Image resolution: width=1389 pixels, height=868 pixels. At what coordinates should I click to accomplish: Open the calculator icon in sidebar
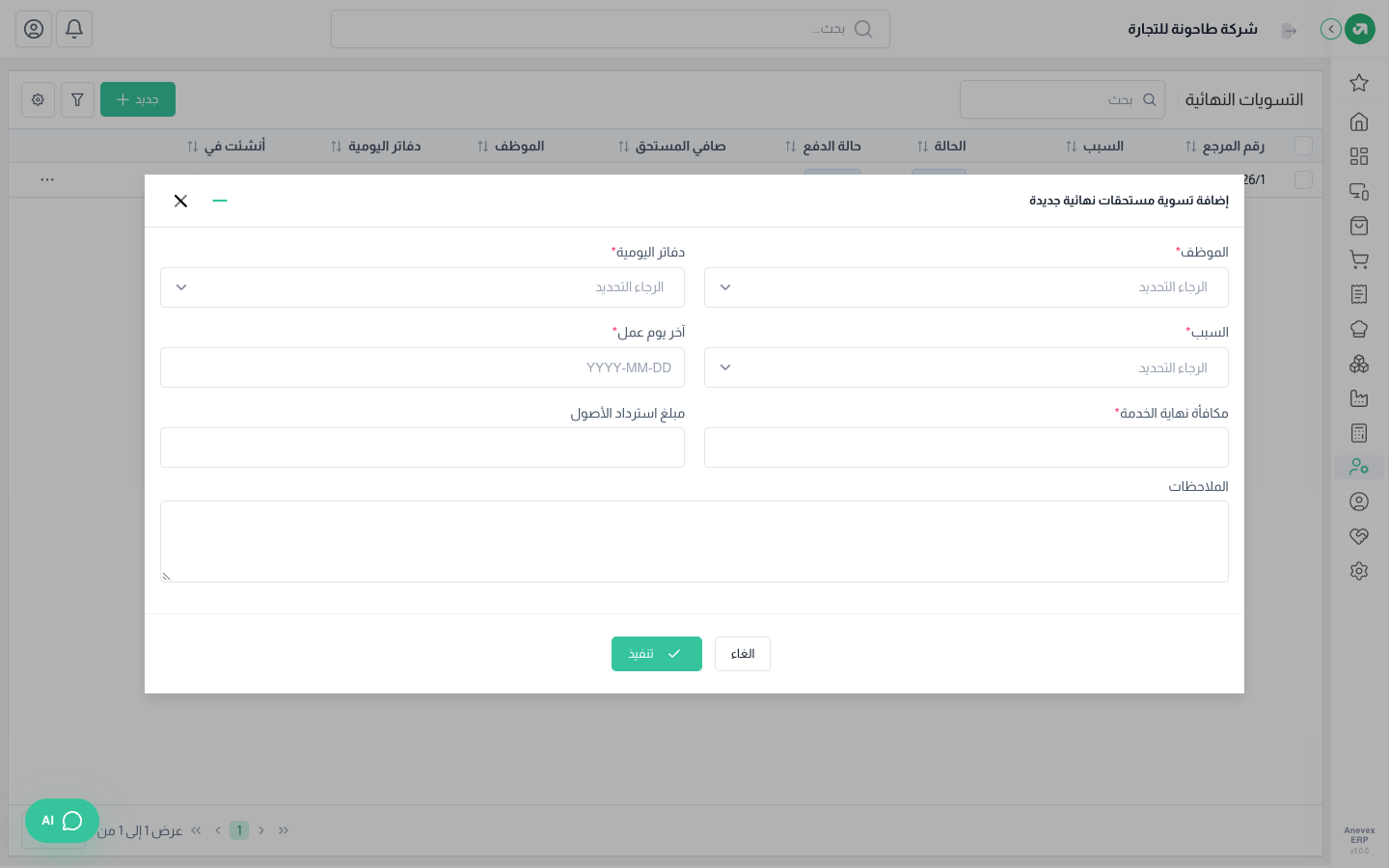[1359, 433]
